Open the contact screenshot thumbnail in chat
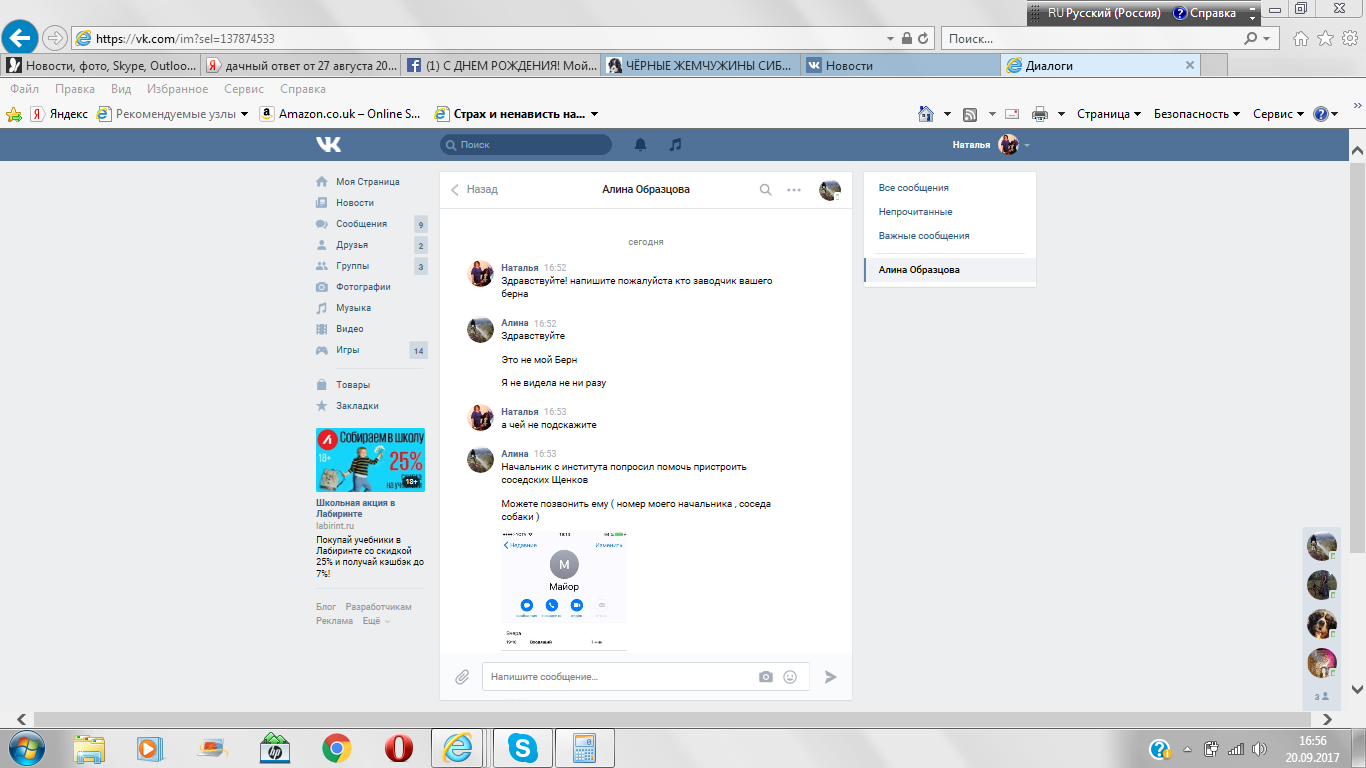Screen dimensions: 1366x768 (564, 591)
